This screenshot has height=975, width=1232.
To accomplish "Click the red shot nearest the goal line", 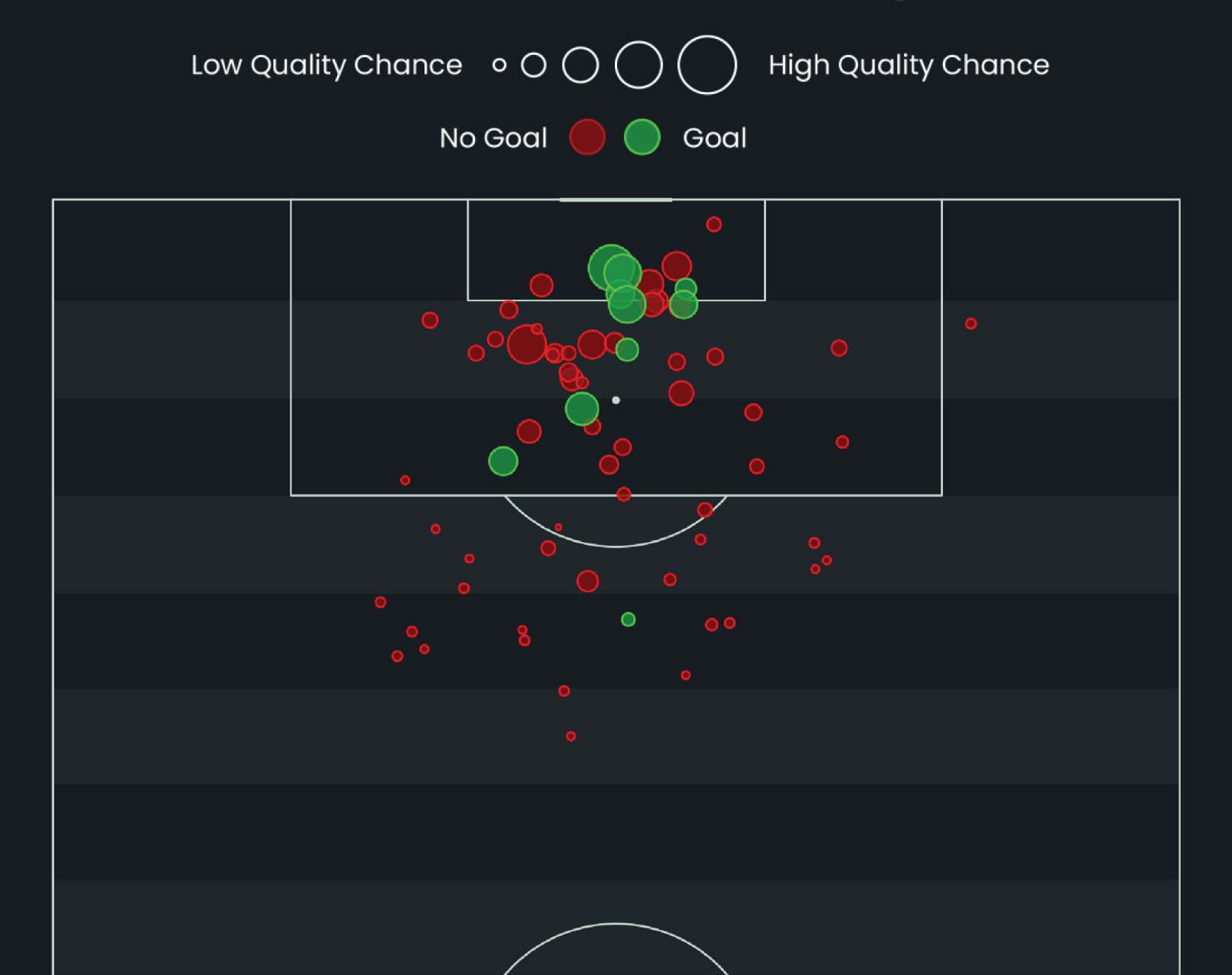I will tap(713, 224).
